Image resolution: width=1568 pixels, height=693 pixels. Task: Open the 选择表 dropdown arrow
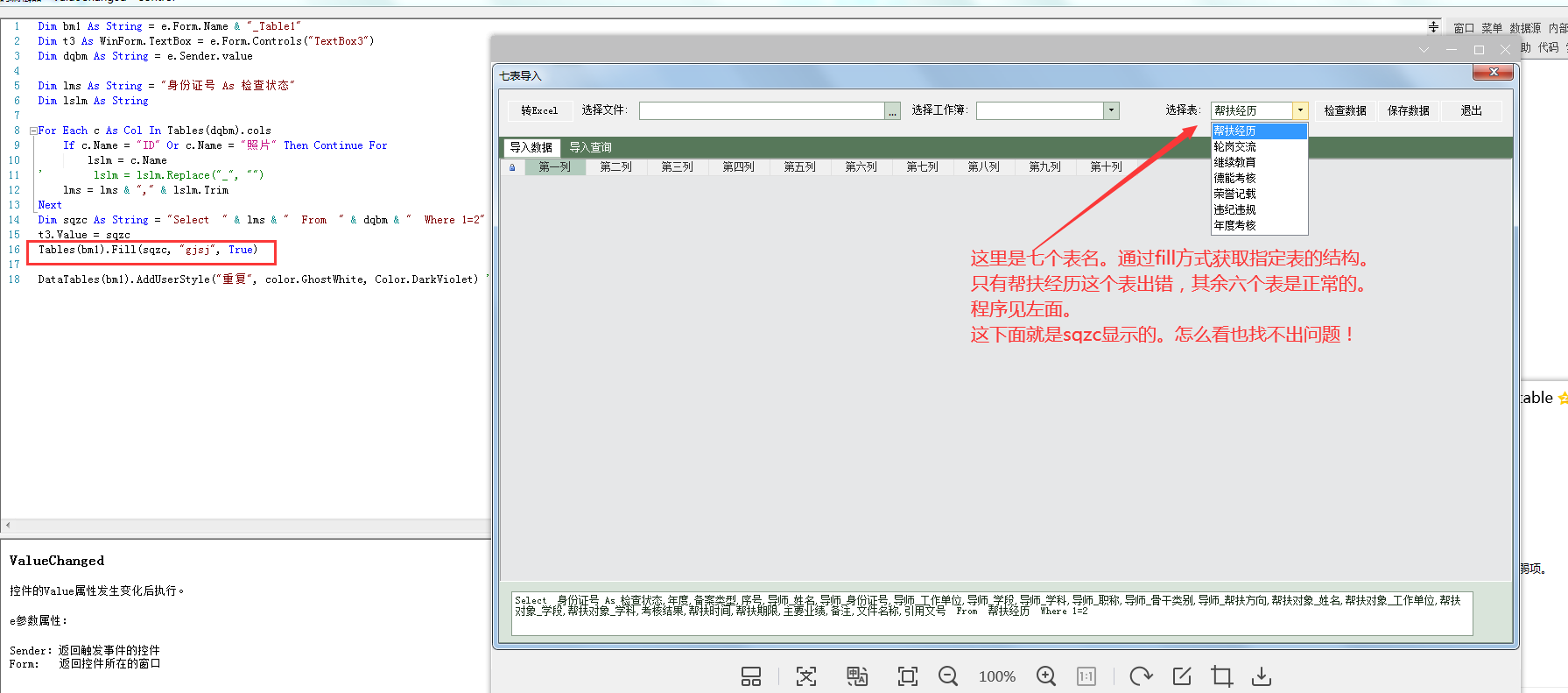[x=1300, y=110]
